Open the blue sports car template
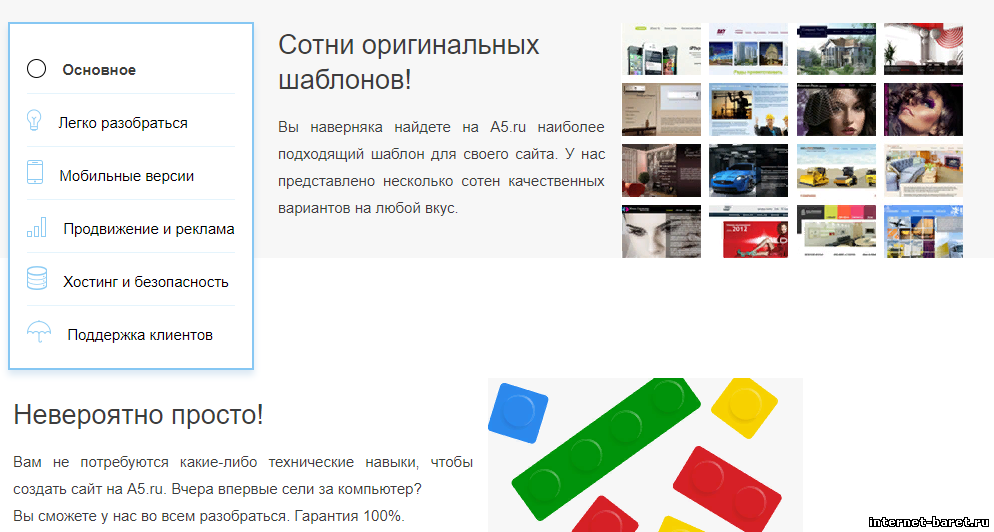The height and width of the screenshot is (532, 994). click(748, 170)
